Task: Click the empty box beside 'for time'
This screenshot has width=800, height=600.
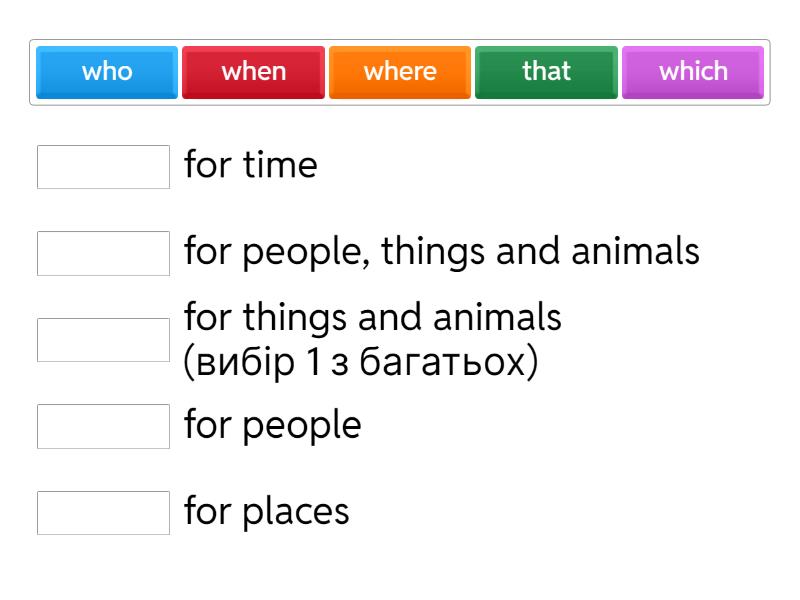Action: click(x=103, y=167)
